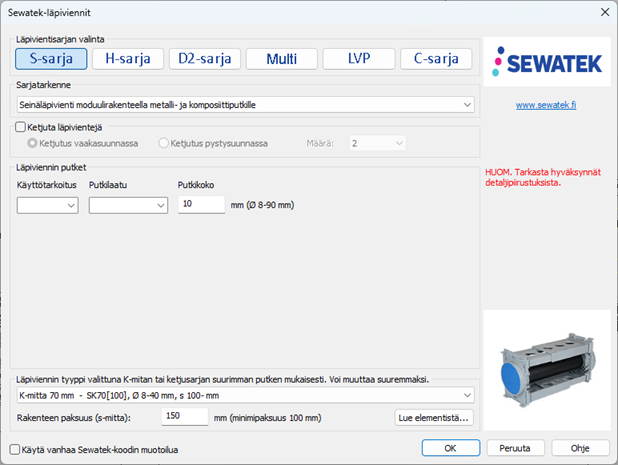Image resolution: width=618 pixels, height=465 pixels.
Task: Click the Putkikoko input field
Action: pyautogui.click(x=201, y=205)
